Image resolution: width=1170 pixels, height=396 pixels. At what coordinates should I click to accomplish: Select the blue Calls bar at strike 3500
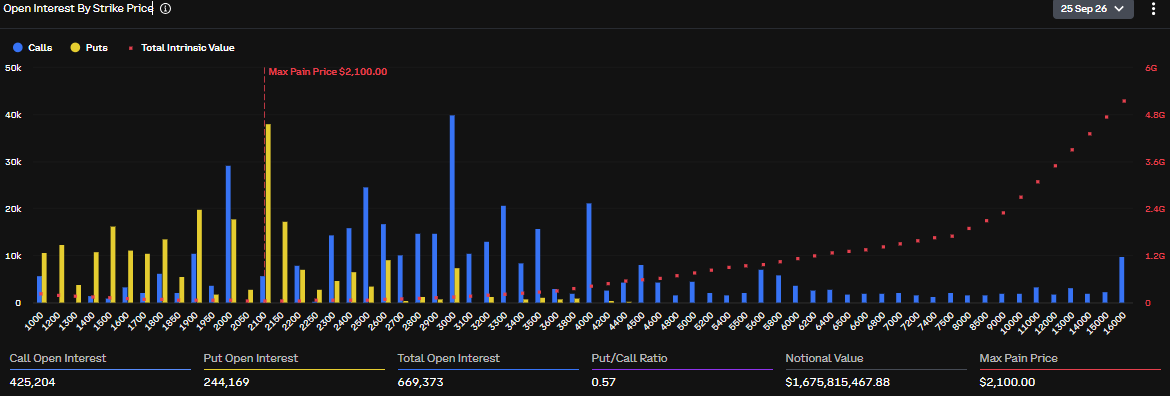[x=538, y=265]
